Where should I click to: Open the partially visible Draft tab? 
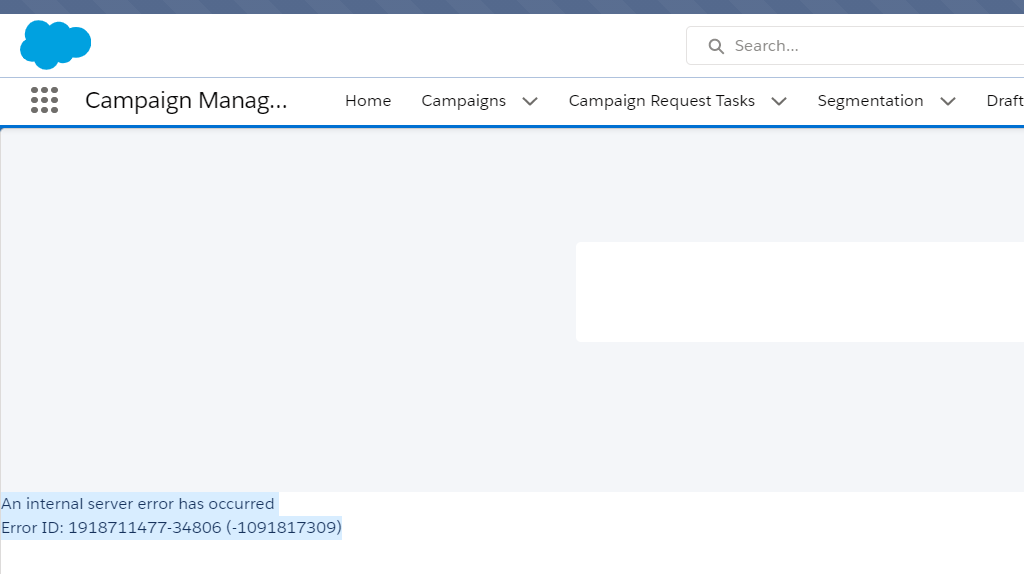(x=1004, y=101)
